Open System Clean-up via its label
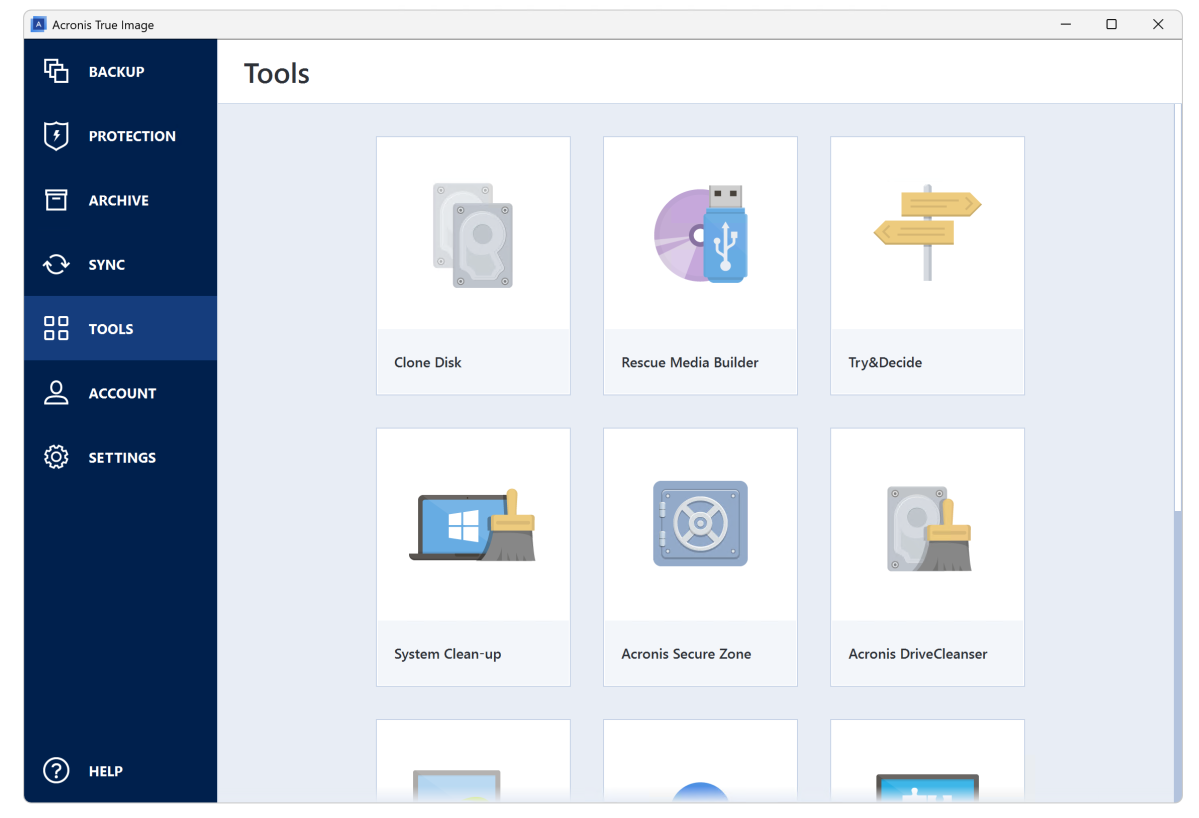This screenshot has width=1199, height=818. point(447,654)
